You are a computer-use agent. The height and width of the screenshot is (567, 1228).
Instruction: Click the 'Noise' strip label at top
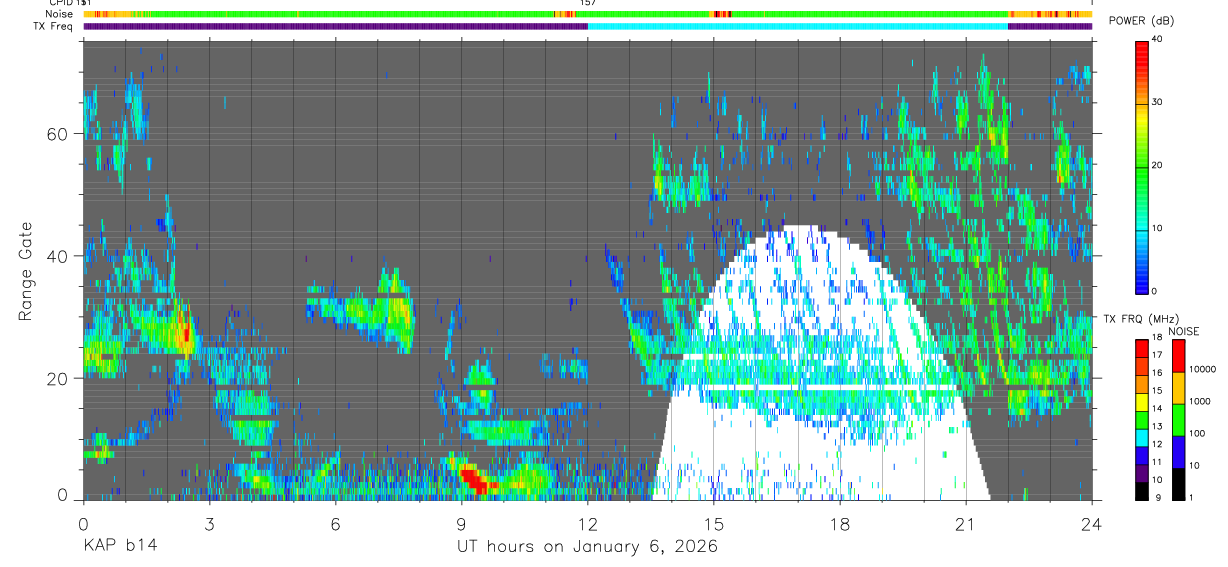tap(60, 14)
